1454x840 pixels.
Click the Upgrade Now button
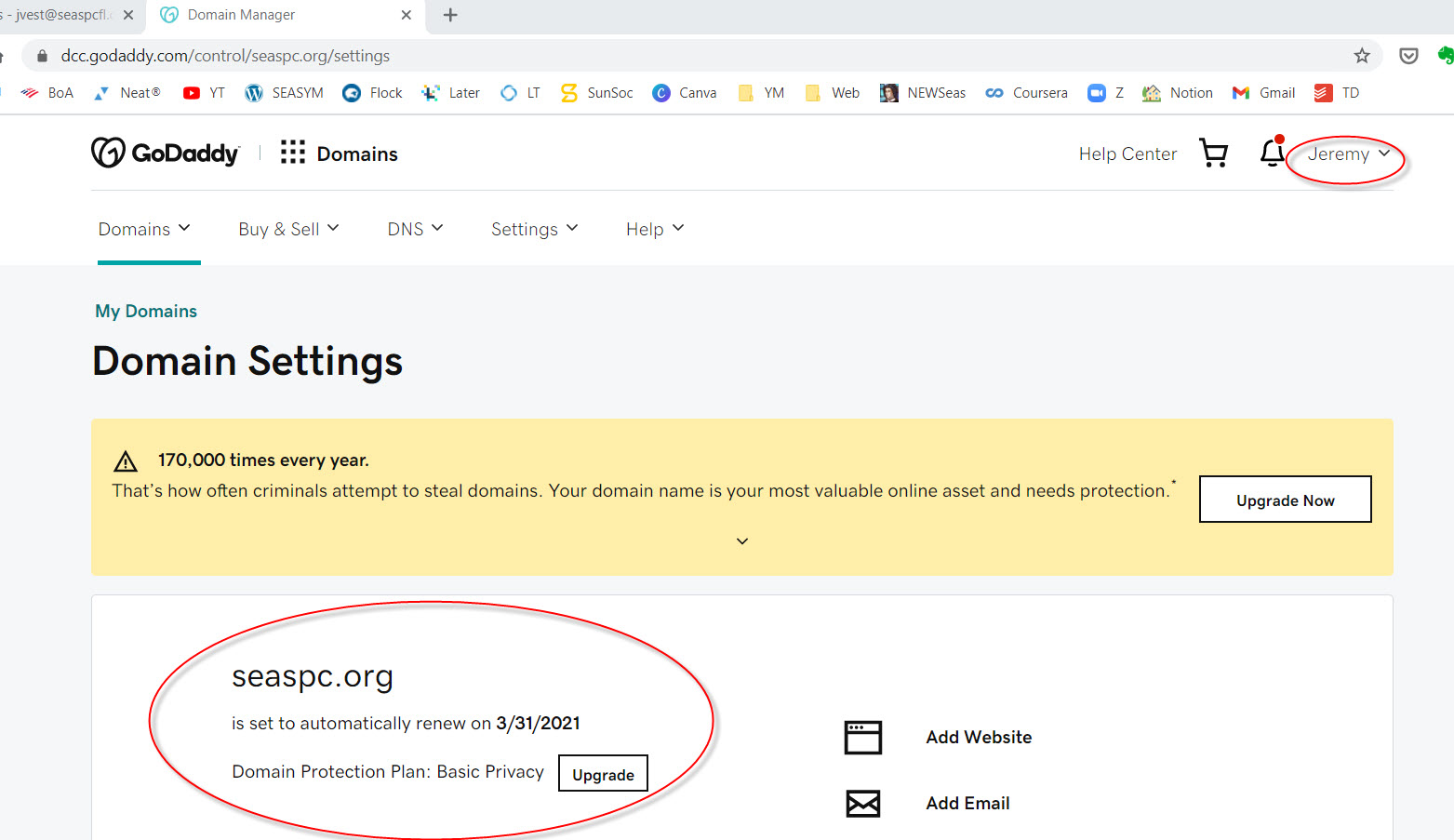click(x=1285, y=500)
